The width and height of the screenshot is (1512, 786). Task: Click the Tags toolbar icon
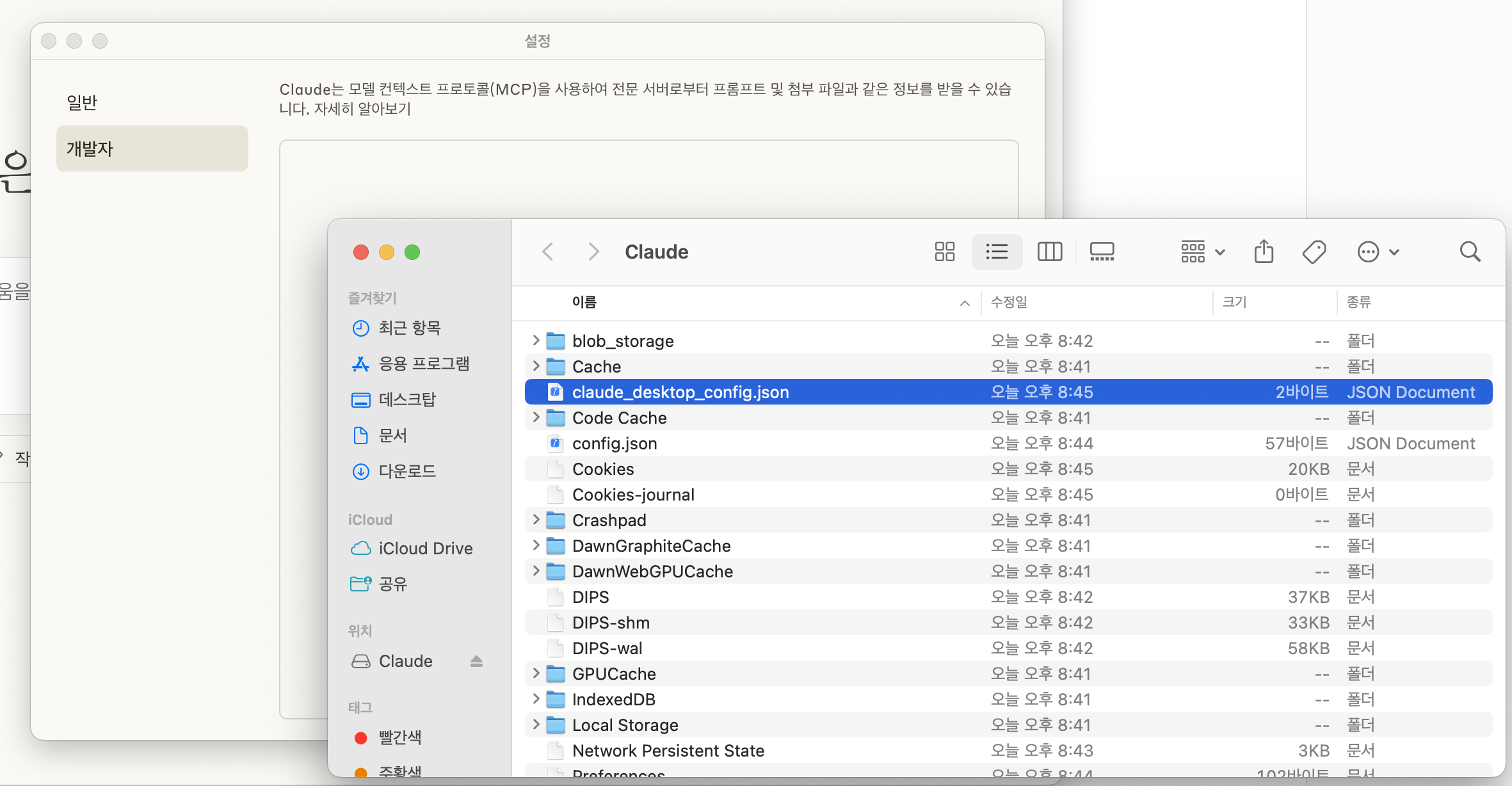click(x=1314, y=252)
